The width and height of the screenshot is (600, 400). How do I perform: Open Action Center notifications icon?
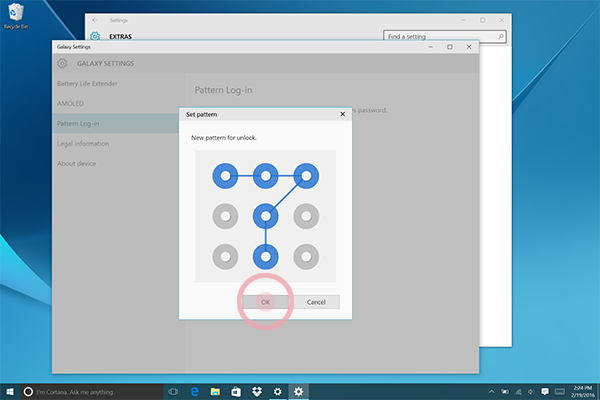click(x=545, y=392)
